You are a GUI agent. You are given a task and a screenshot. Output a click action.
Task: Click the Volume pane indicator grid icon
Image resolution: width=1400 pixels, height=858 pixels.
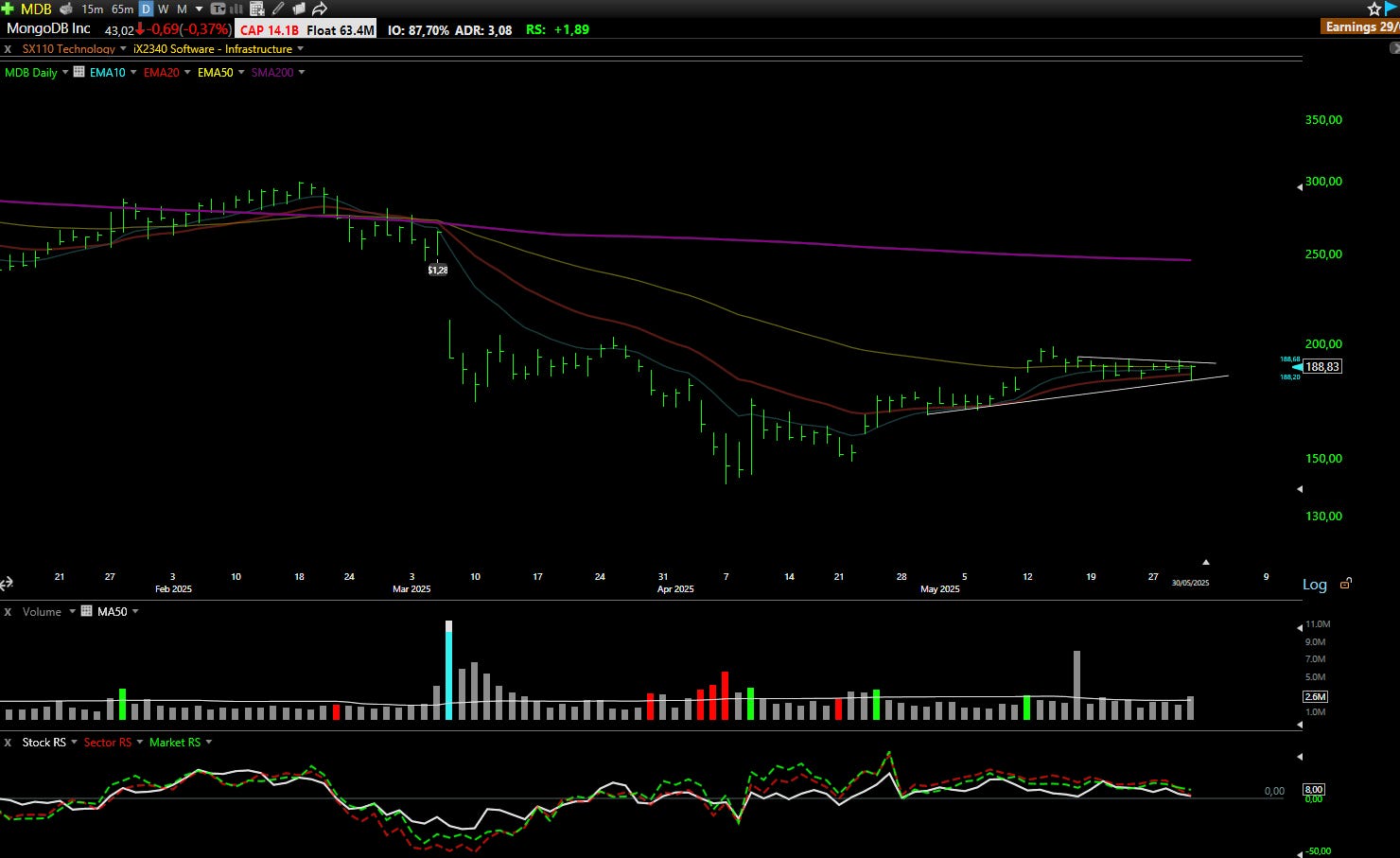86,611
